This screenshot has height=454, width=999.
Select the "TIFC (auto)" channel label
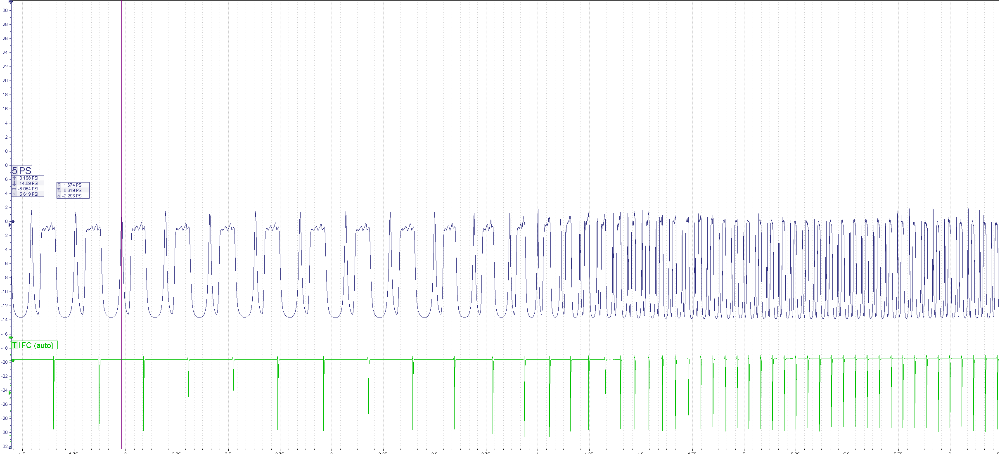[34, 345]
